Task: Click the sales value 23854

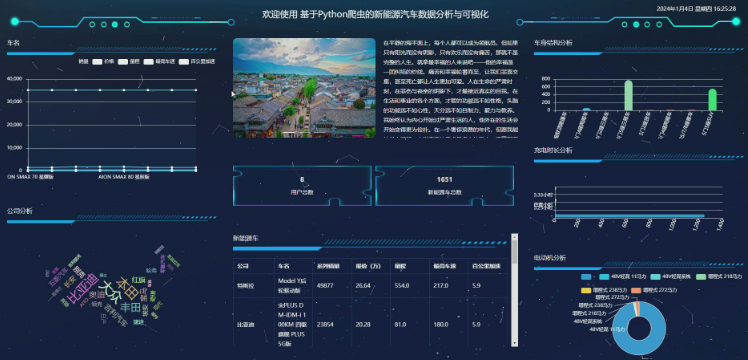Action: tap(325, 325)
